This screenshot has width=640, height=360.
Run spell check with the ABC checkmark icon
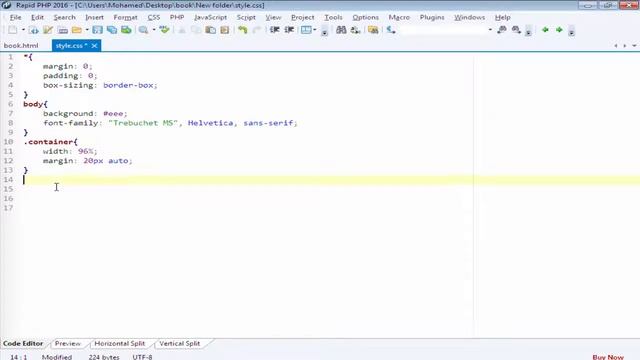click(x=164, y=30)
